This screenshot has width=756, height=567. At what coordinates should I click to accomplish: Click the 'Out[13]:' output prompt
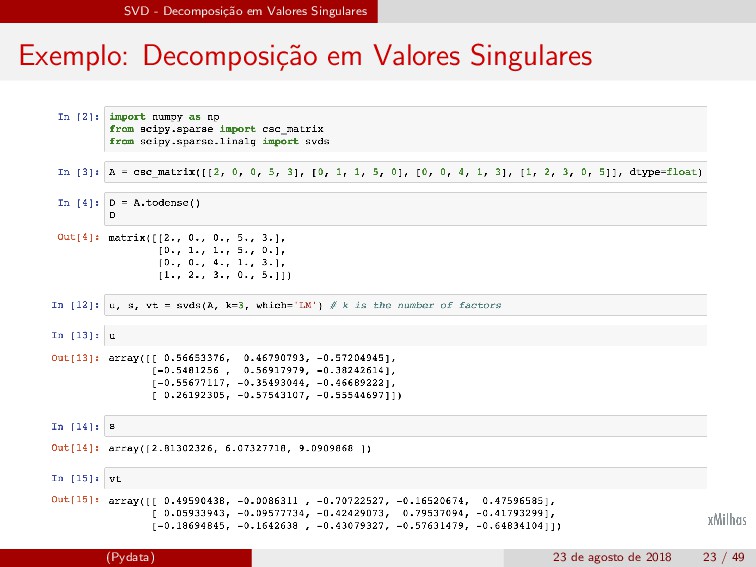[x=76, y=358]
